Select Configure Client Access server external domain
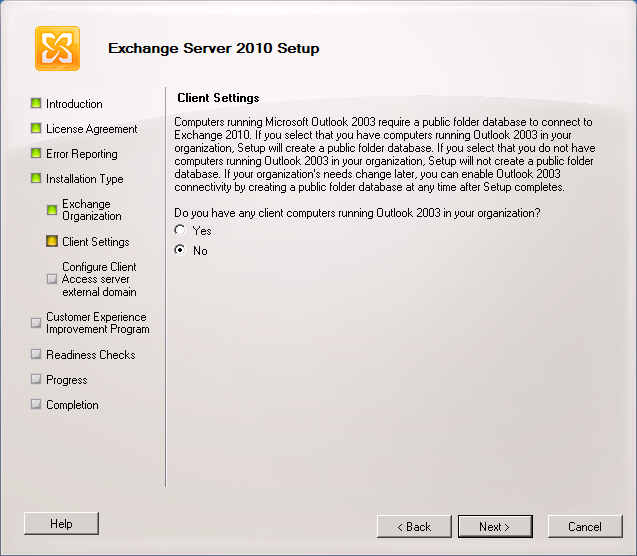This screenshot has width=637, height=556. point(99,279)
